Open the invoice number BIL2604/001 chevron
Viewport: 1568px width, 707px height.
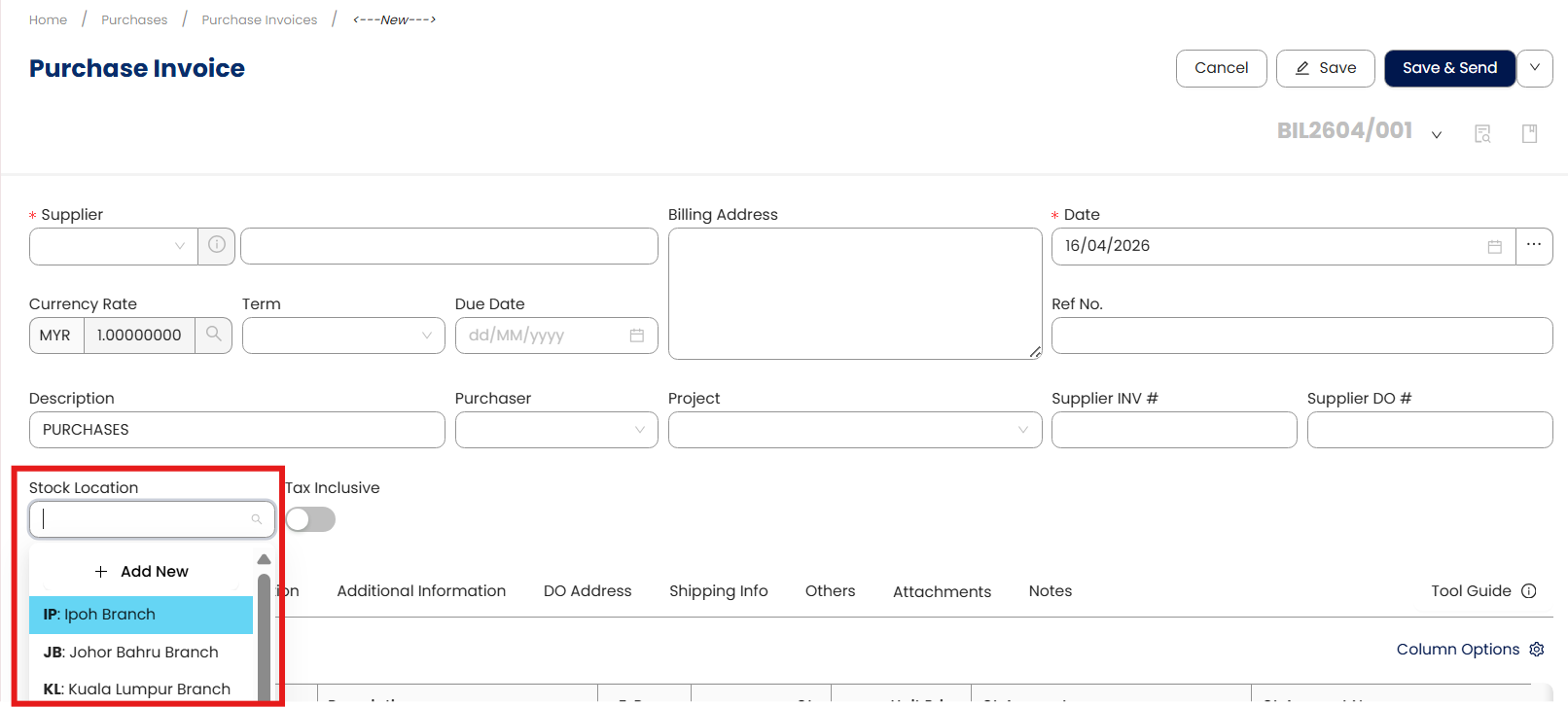pos(1436,134)
